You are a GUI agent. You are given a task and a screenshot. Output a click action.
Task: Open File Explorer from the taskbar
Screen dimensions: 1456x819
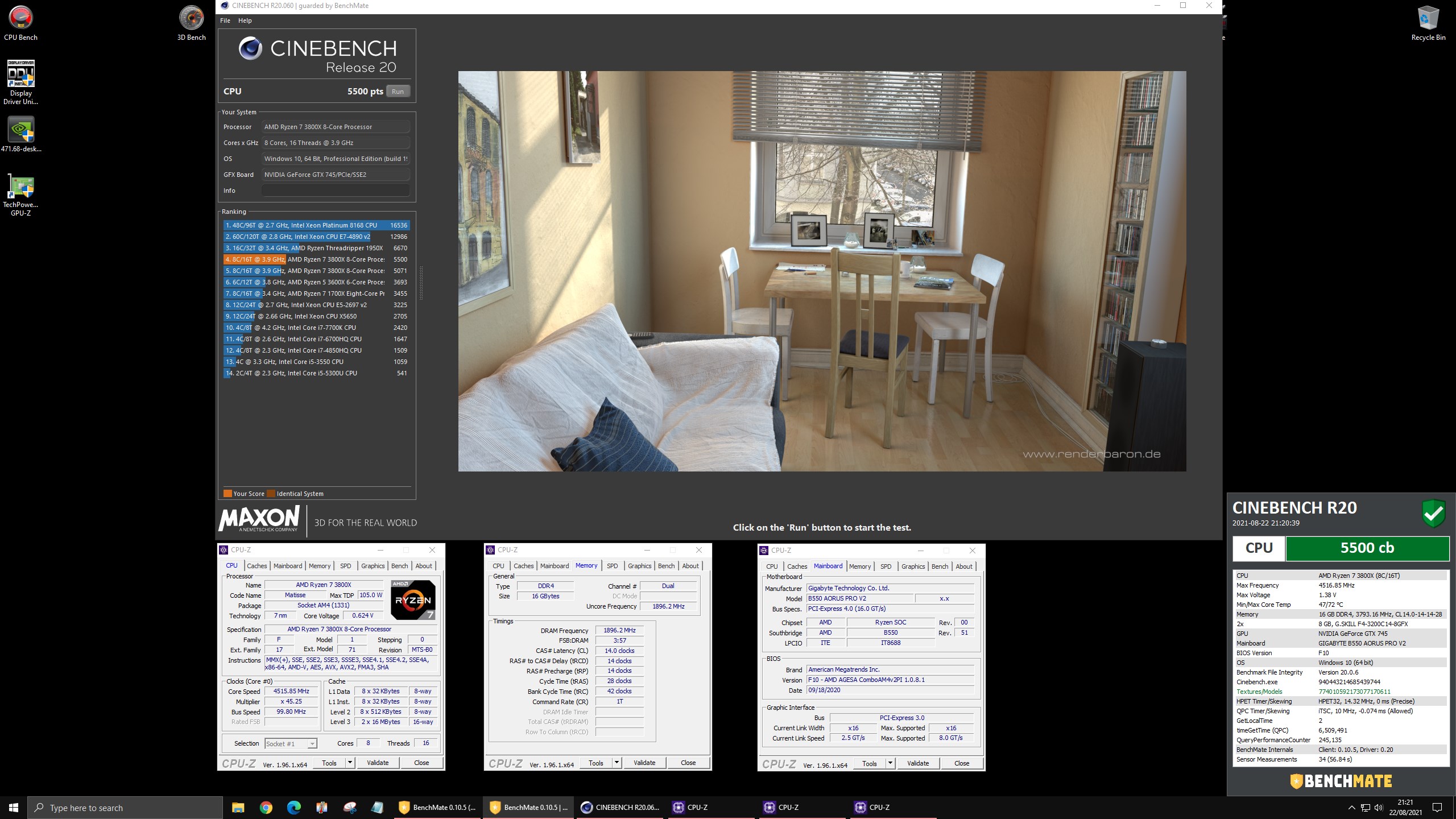pyautogui.click(x=238, y=808)
